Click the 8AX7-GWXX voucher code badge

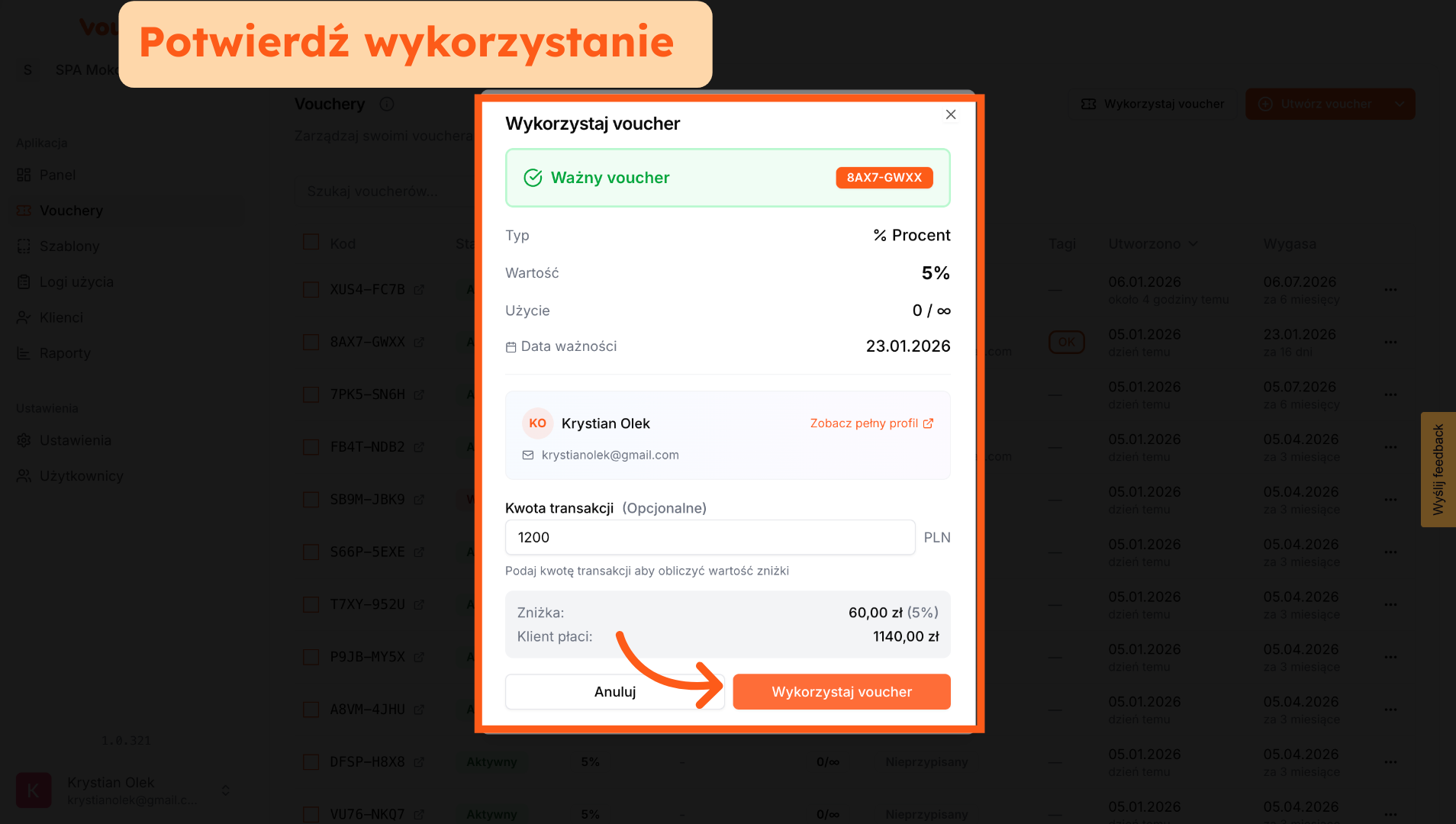pos(884,177)
